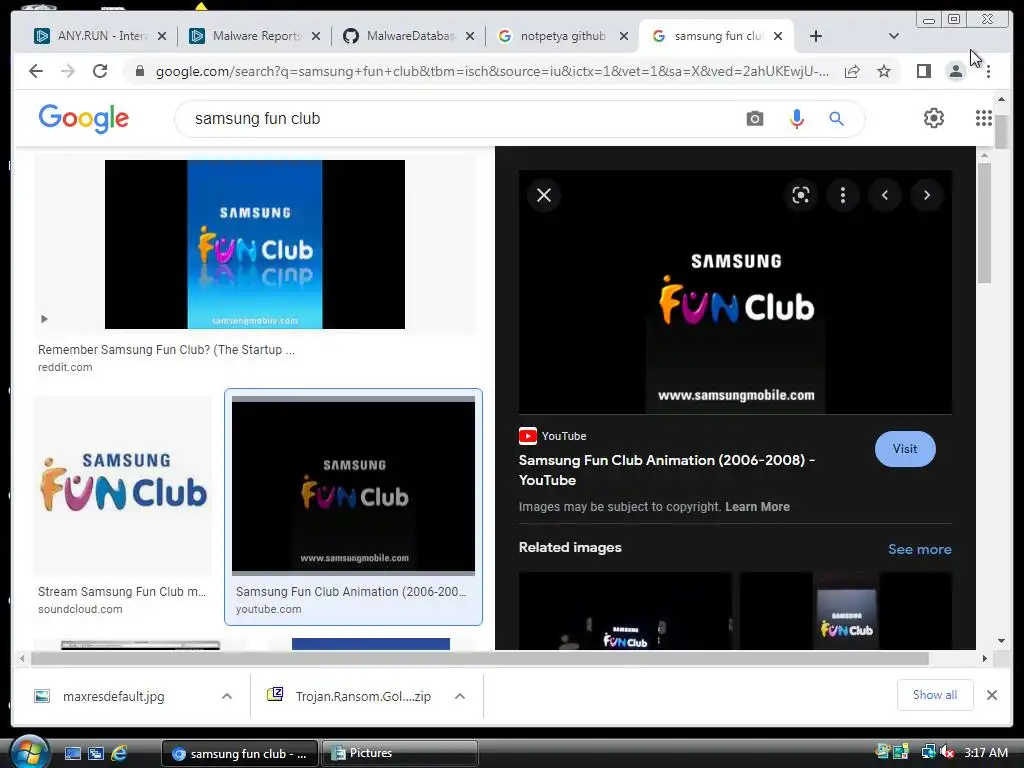1024x768 pixels.
Task: Click the Google logo
Action: click(84, 118)
